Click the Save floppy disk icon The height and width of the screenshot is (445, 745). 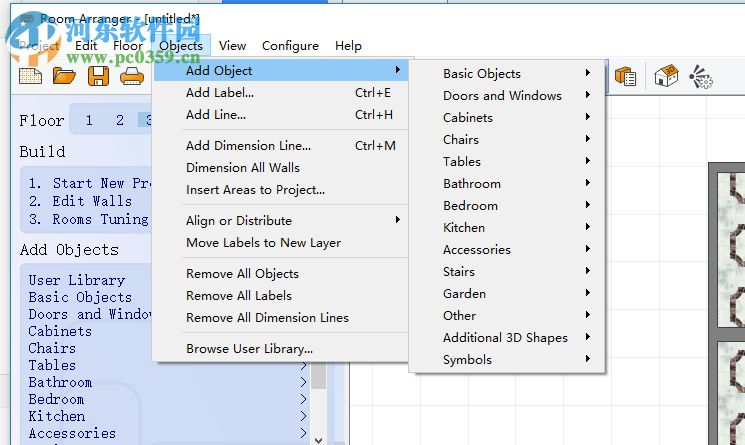pyautogui.click(x=98, y=76)
